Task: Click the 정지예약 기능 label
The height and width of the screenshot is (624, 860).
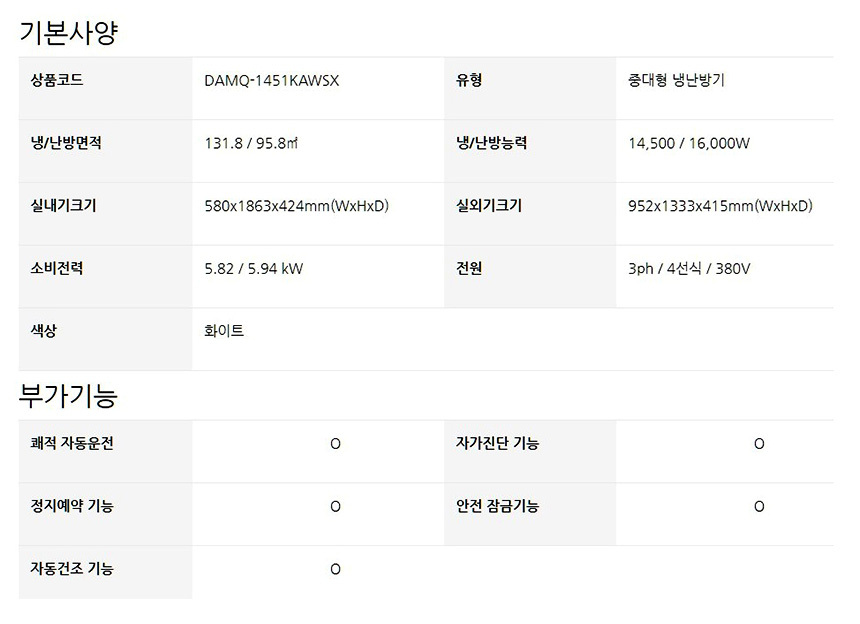Action: coord(72,507)
